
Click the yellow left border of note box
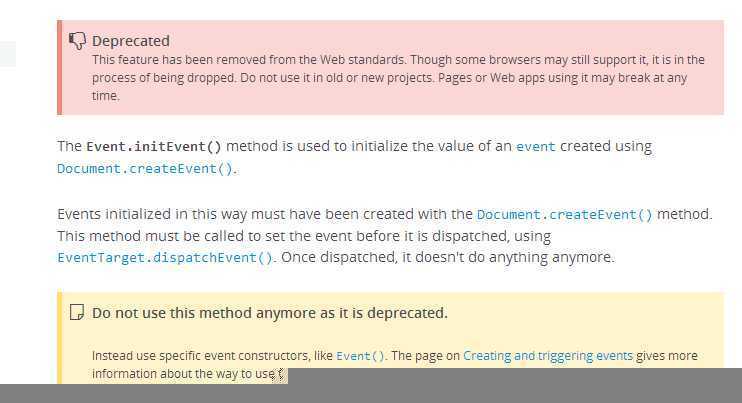point(59,338)
